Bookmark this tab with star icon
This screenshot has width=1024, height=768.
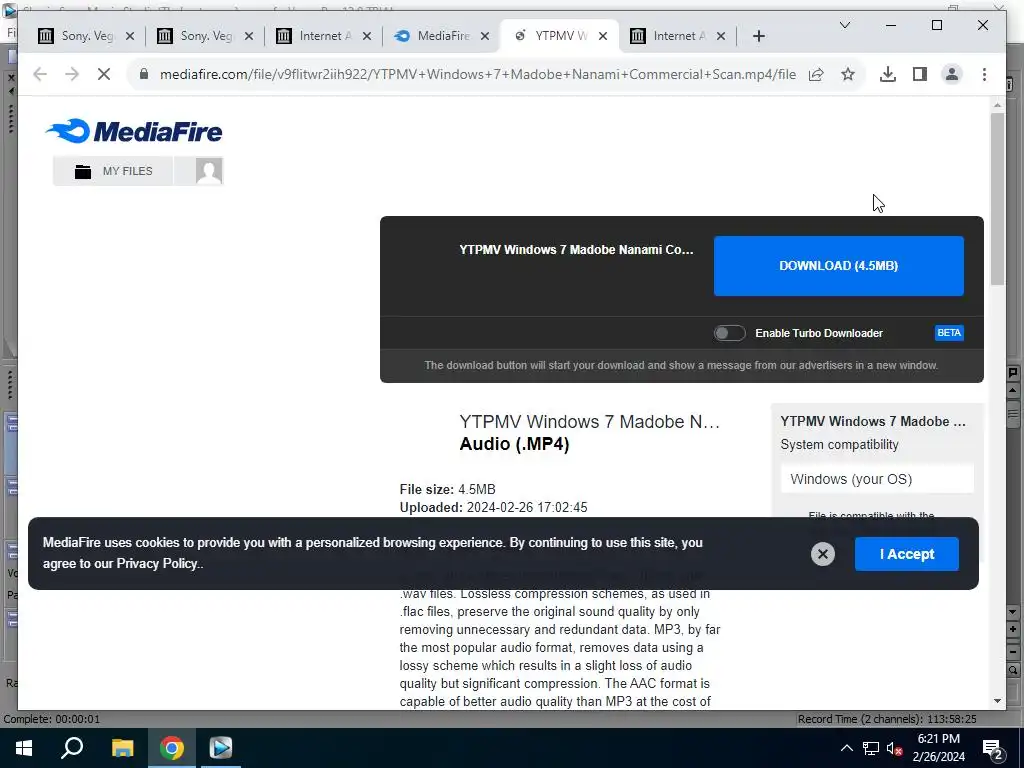click(848, 74)
